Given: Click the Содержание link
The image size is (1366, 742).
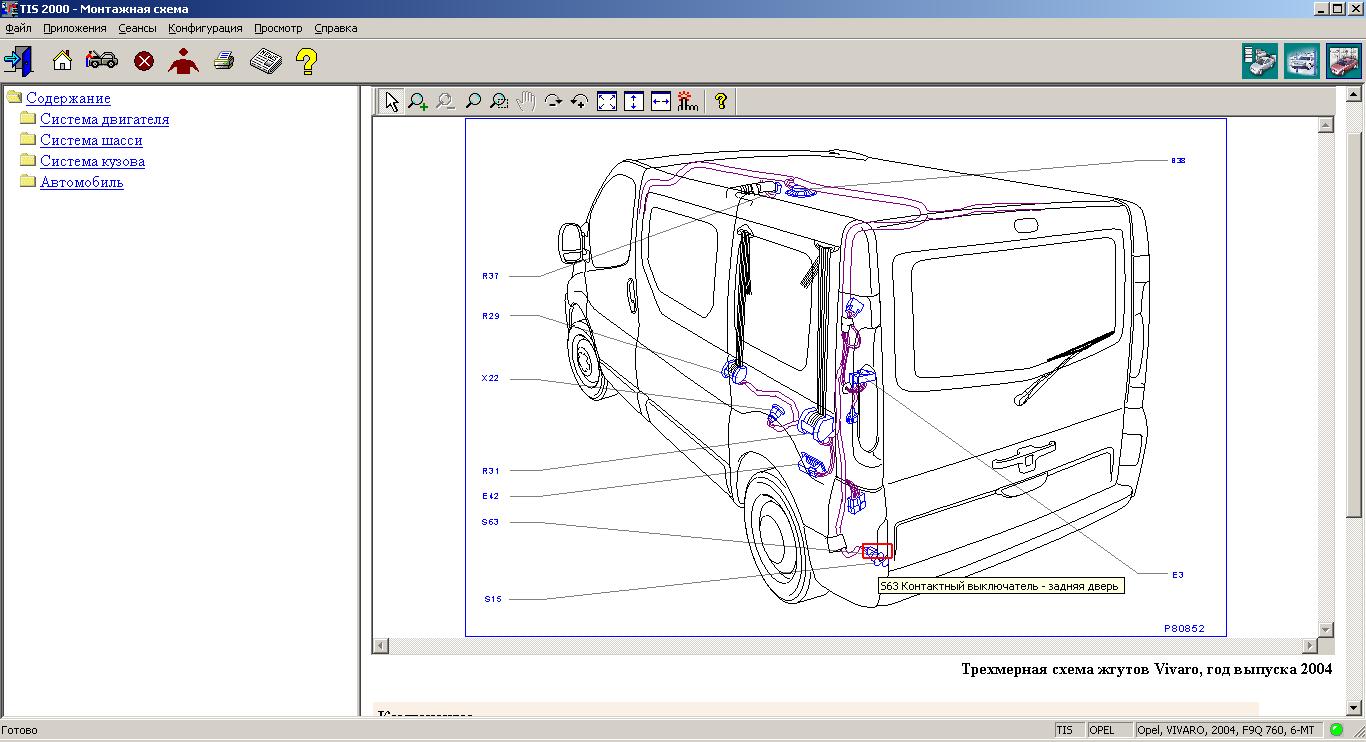Looking at the screenshot, I should pos(68,98).
